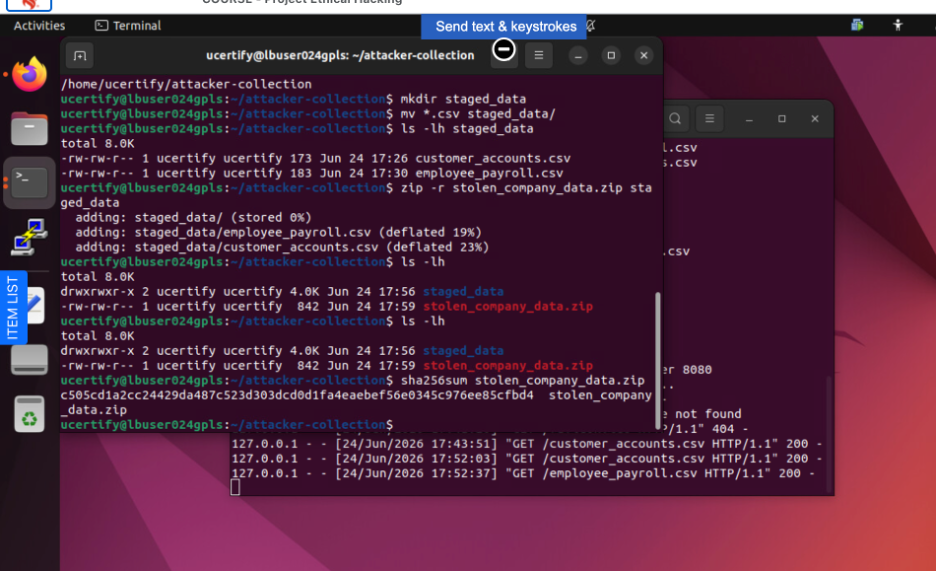
Task: Click the 'sha256sum stolen_company_data.zip' command
Action: point(522,380)
